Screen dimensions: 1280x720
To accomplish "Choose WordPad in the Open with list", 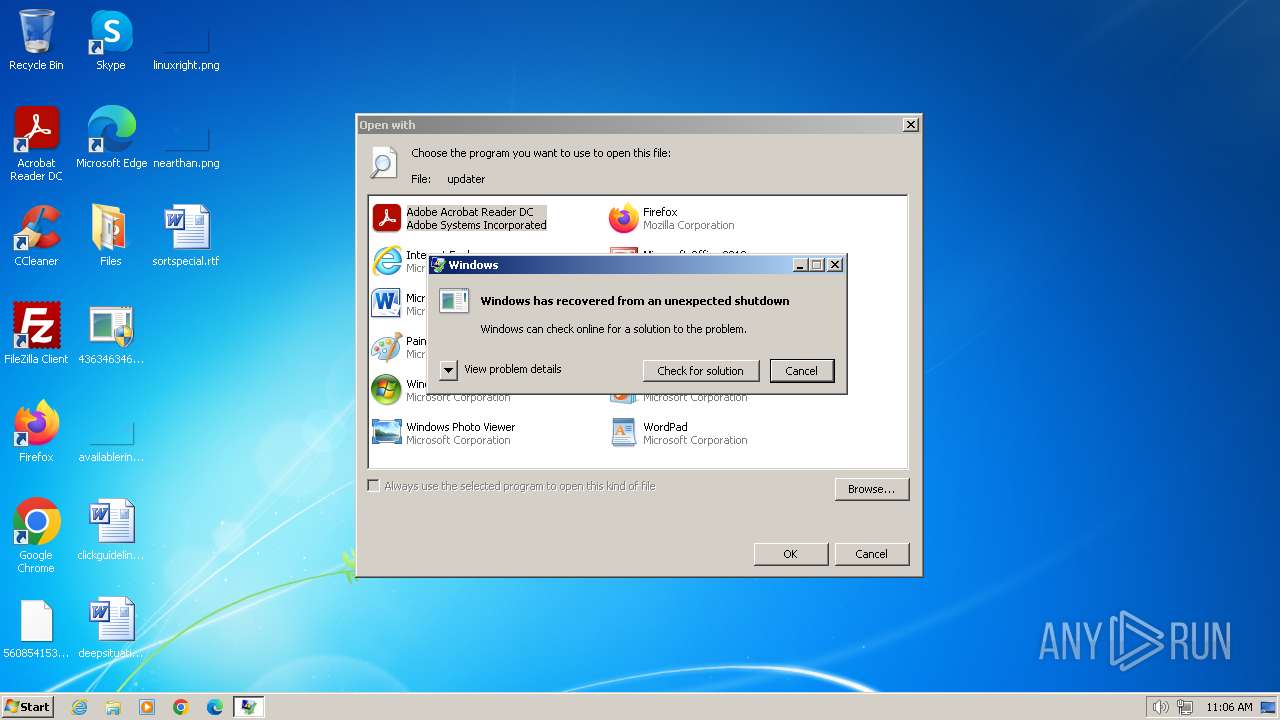I will pyautogui.click(x=679, y=433).
